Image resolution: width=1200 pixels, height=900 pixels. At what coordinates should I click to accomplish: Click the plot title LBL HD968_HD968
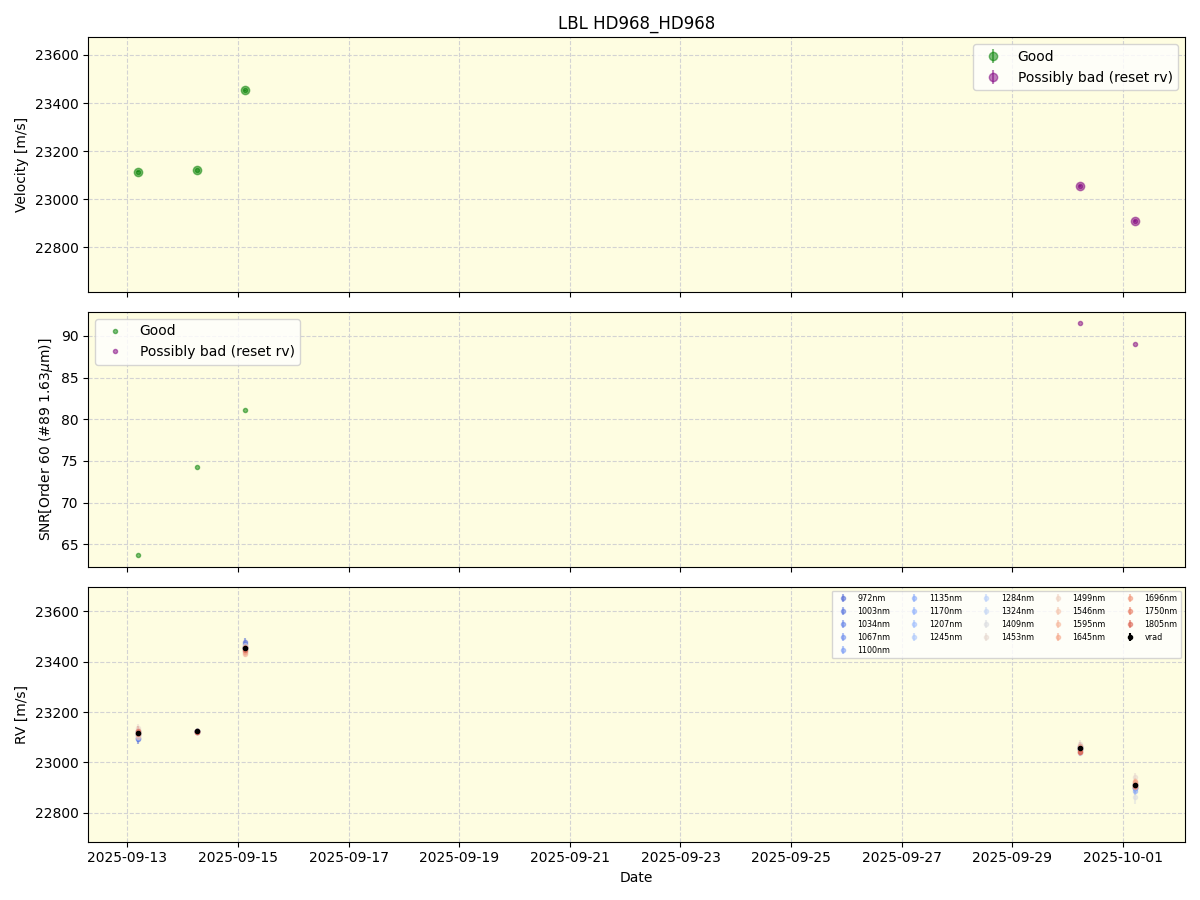(x=636, y=23)
